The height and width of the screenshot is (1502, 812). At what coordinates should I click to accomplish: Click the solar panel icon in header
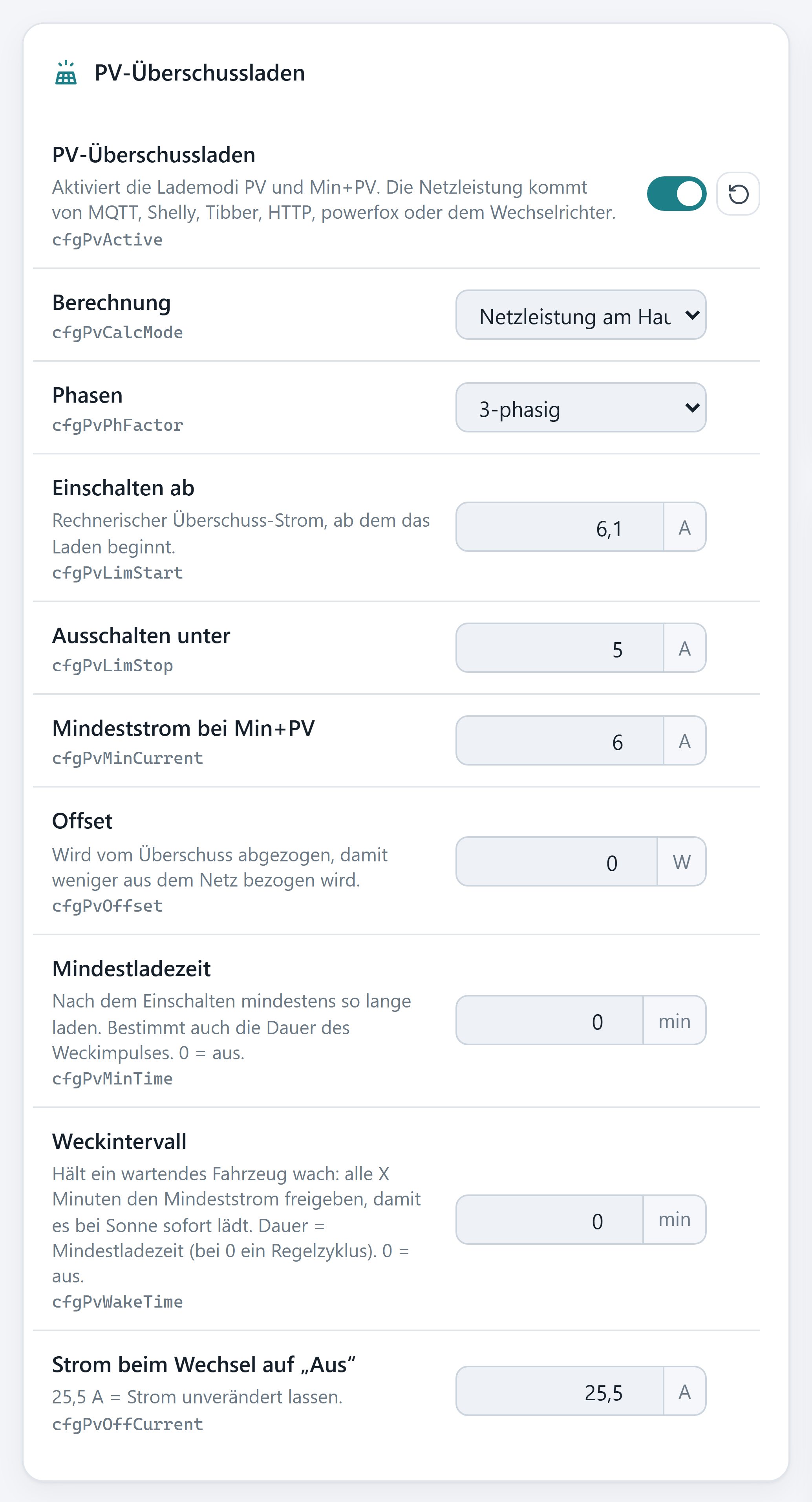(x=66, y=73)
